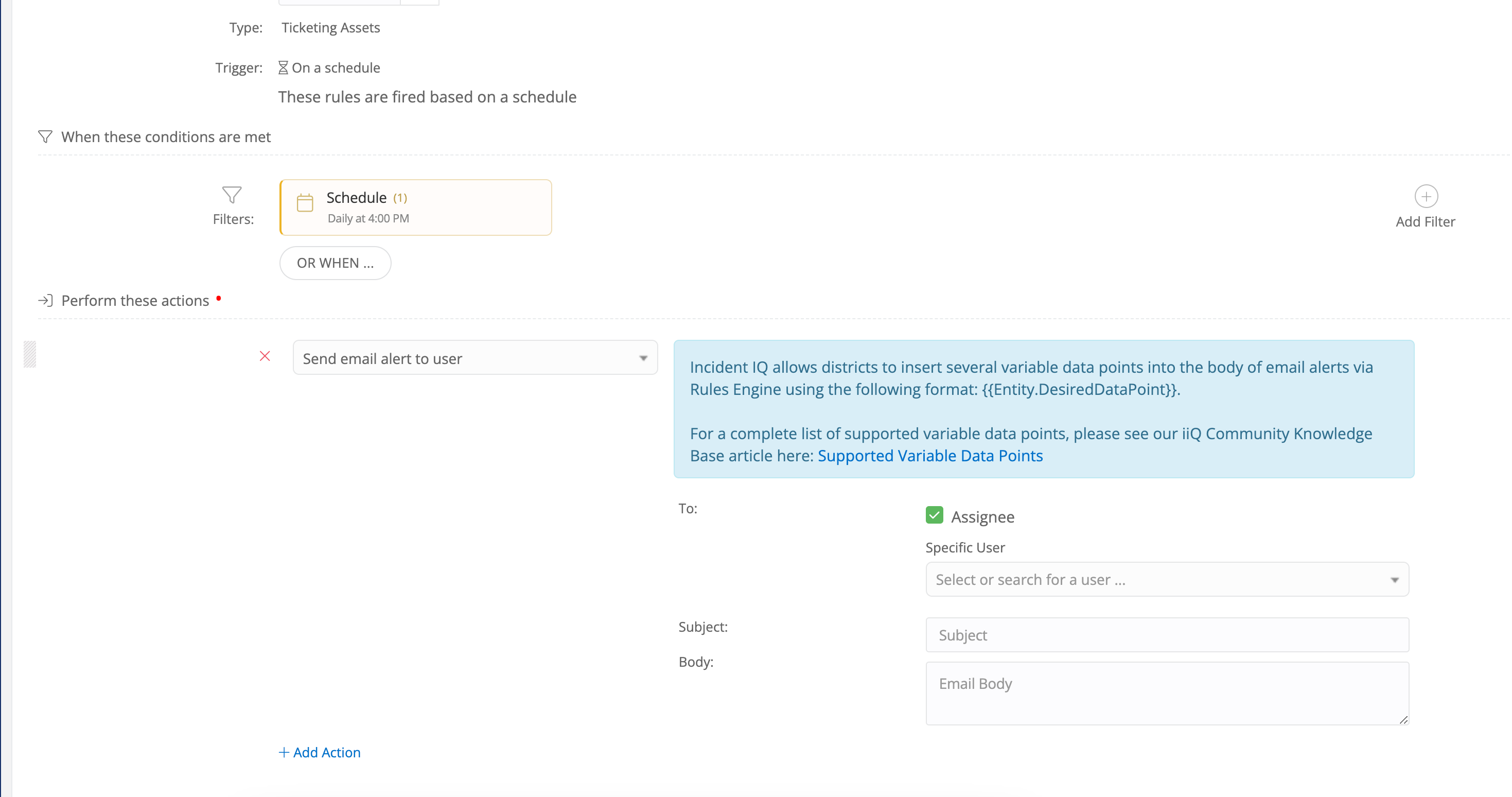This screenshot has height=797, width=1512.
Task: Click the When these conditions are met heading
Action: point(166,137)
